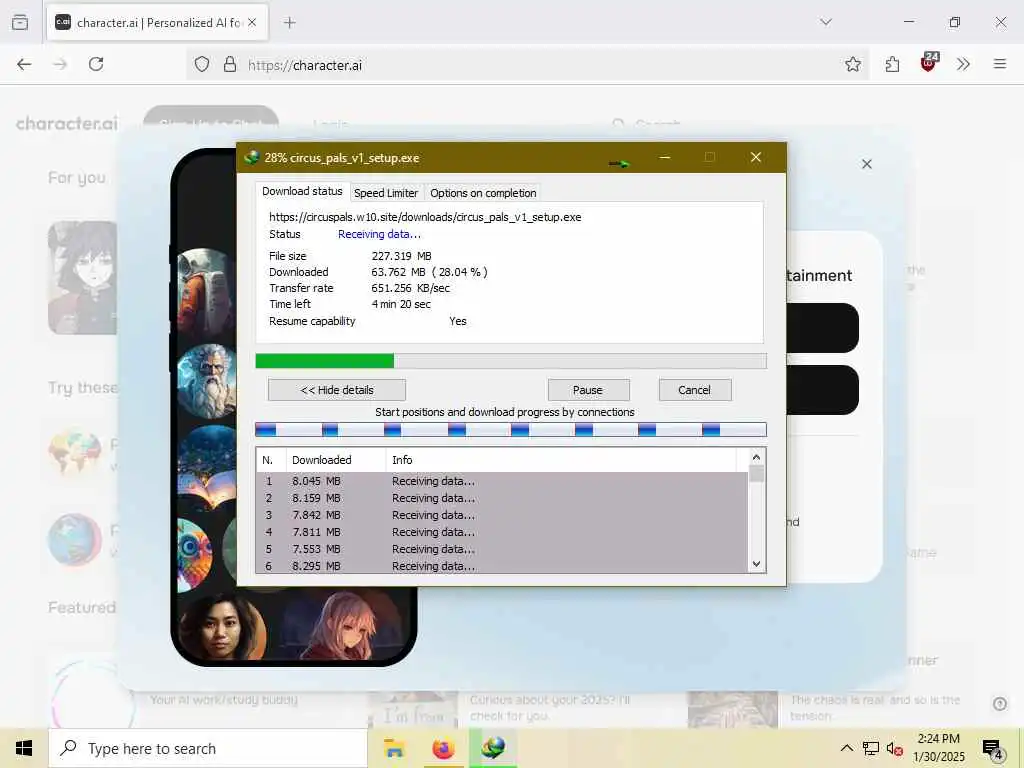Image resolution: width=1024 pixels, height=768 pixels.
Task: Open a new browser tab
Action: (x=290, y=23)
